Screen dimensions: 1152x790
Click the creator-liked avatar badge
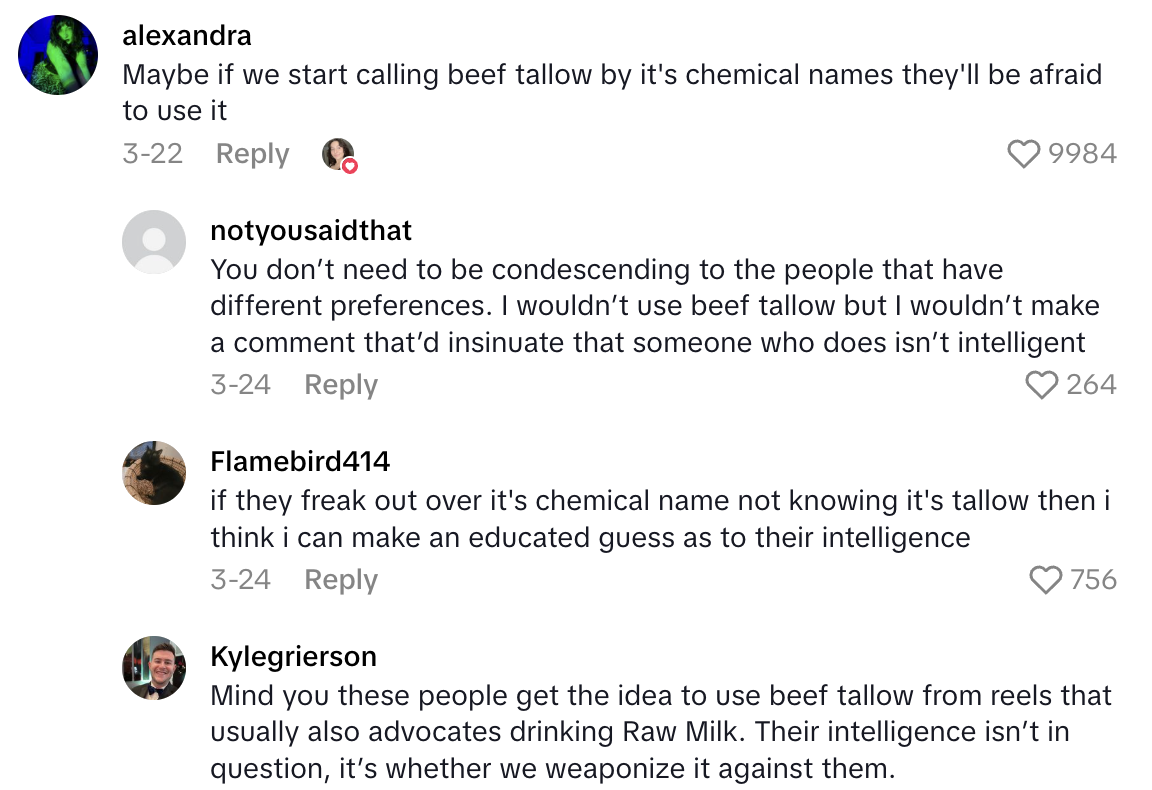pyautogui.click(x=339, y=155)
